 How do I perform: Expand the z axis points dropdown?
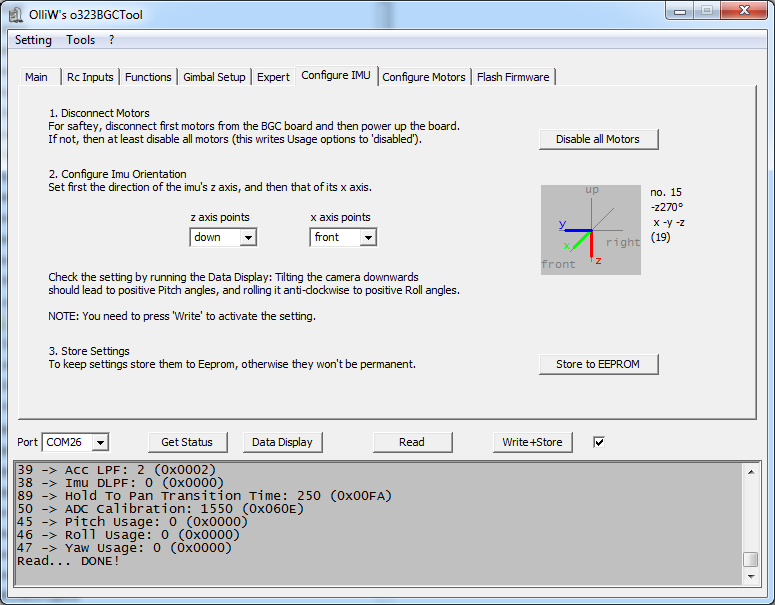coord(248,237)
